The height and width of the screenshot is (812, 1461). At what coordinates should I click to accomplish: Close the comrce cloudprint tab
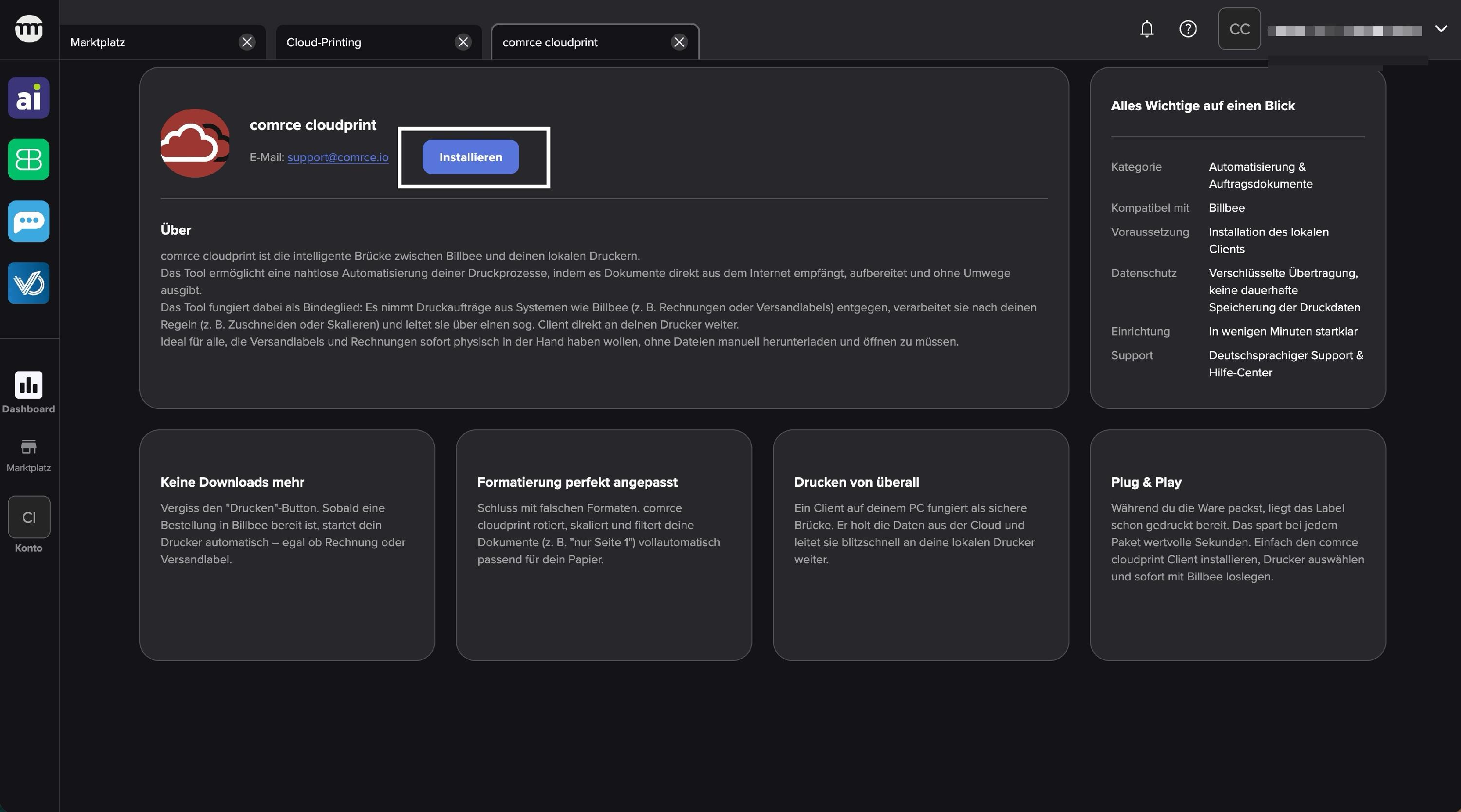click(679, 42)
